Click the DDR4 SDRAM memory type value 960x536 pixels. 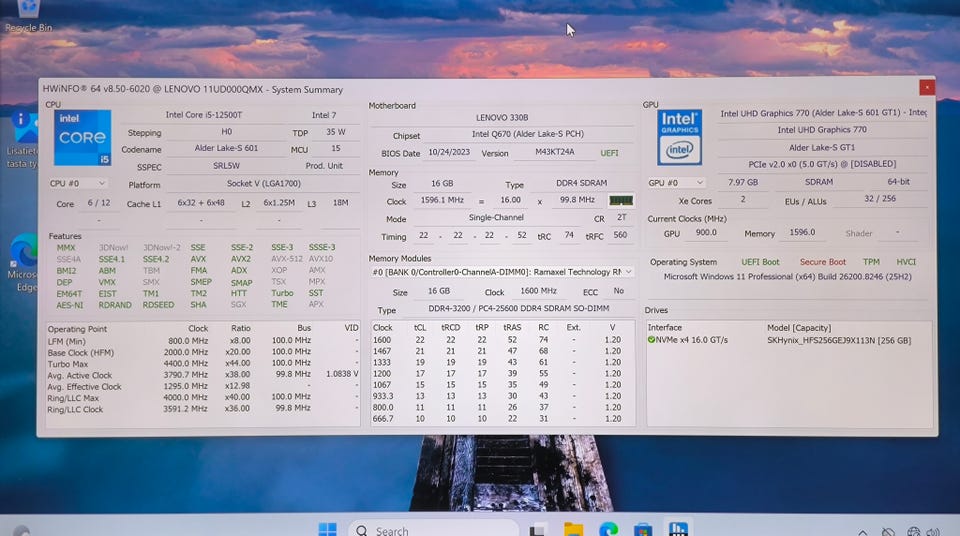point(582,183)
